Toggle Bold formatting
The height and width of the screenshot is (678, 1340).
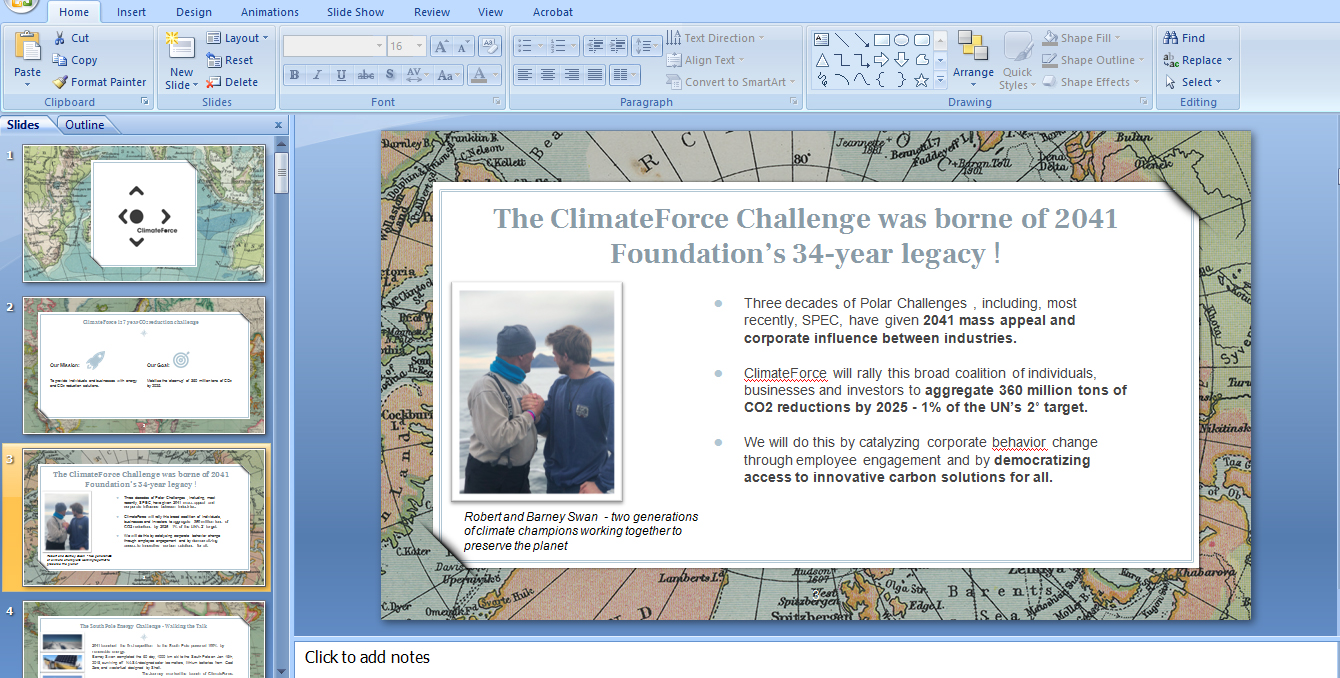294,75
